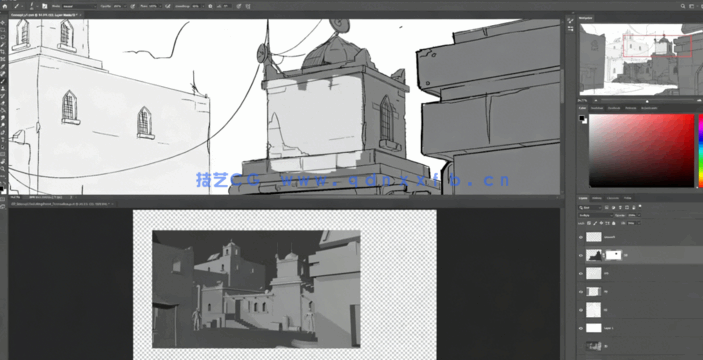Select the Layer 1 thumbnail
The width and height of the screenshot is (703, 360).
[594, 328]
